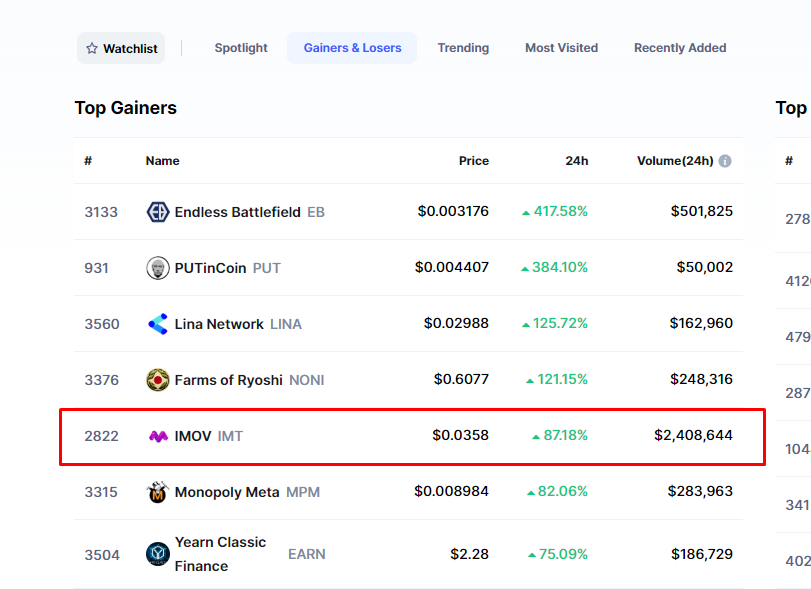
Task: Click the Endless Battlefield coin logo
Action: coord(158,212)
